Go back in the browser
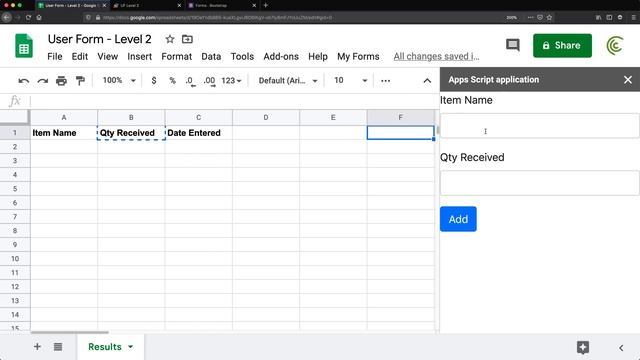Image resolution: width=640 pixels, height=360 pixels. coord(7,17)
